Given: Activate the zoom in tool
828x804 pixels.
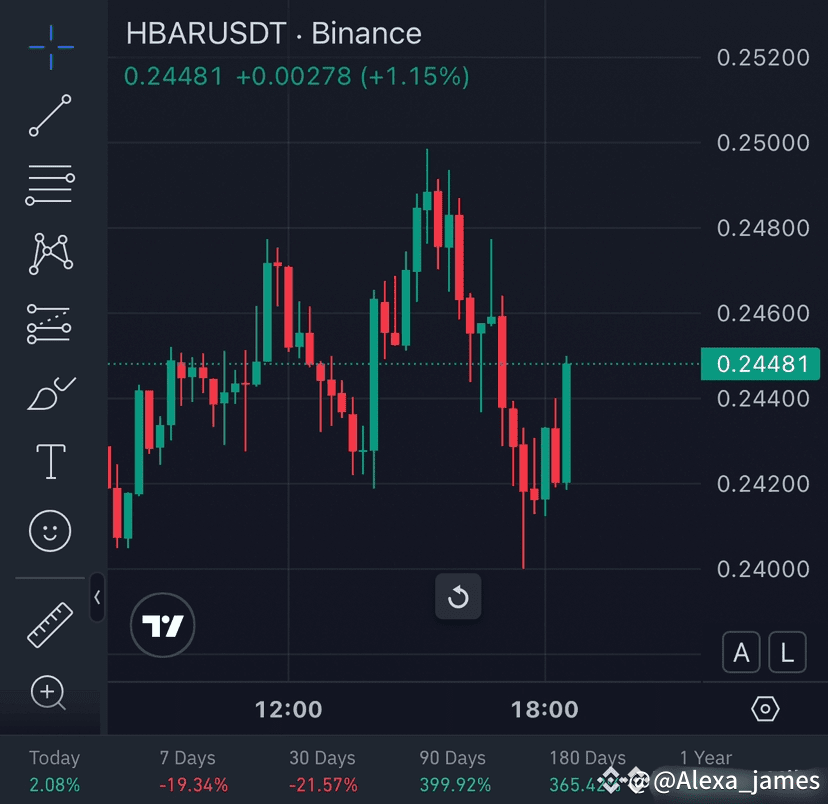Looking at the screenshot, I should click(49, 693).
